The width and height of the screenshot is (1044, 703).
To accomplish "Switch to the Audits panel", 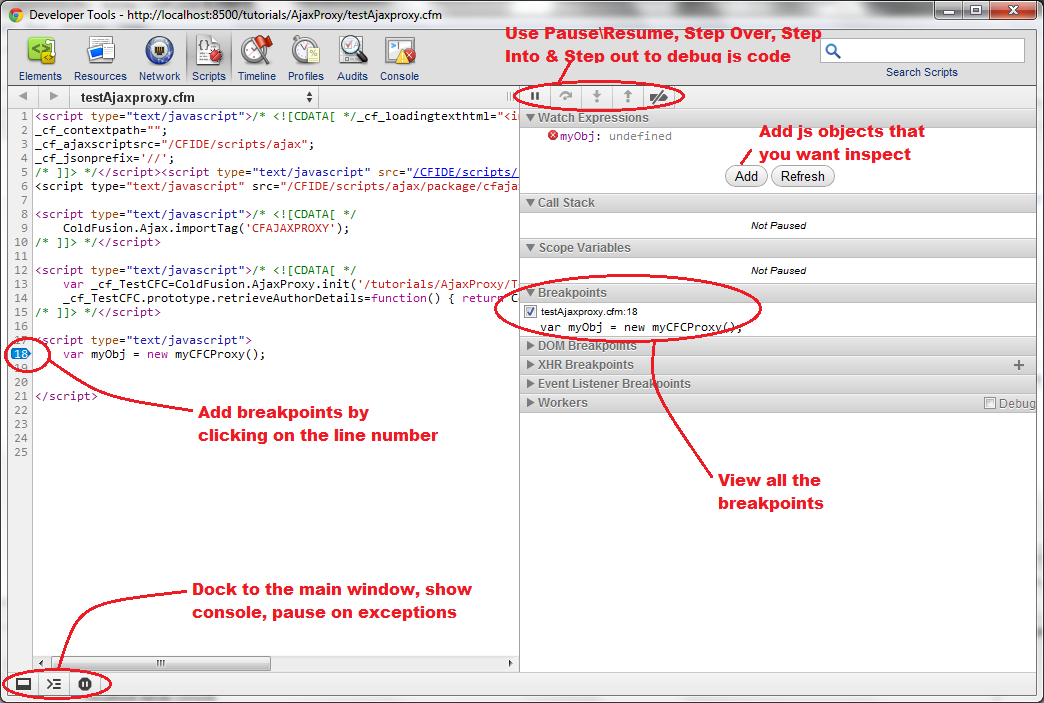I will 352,58.
